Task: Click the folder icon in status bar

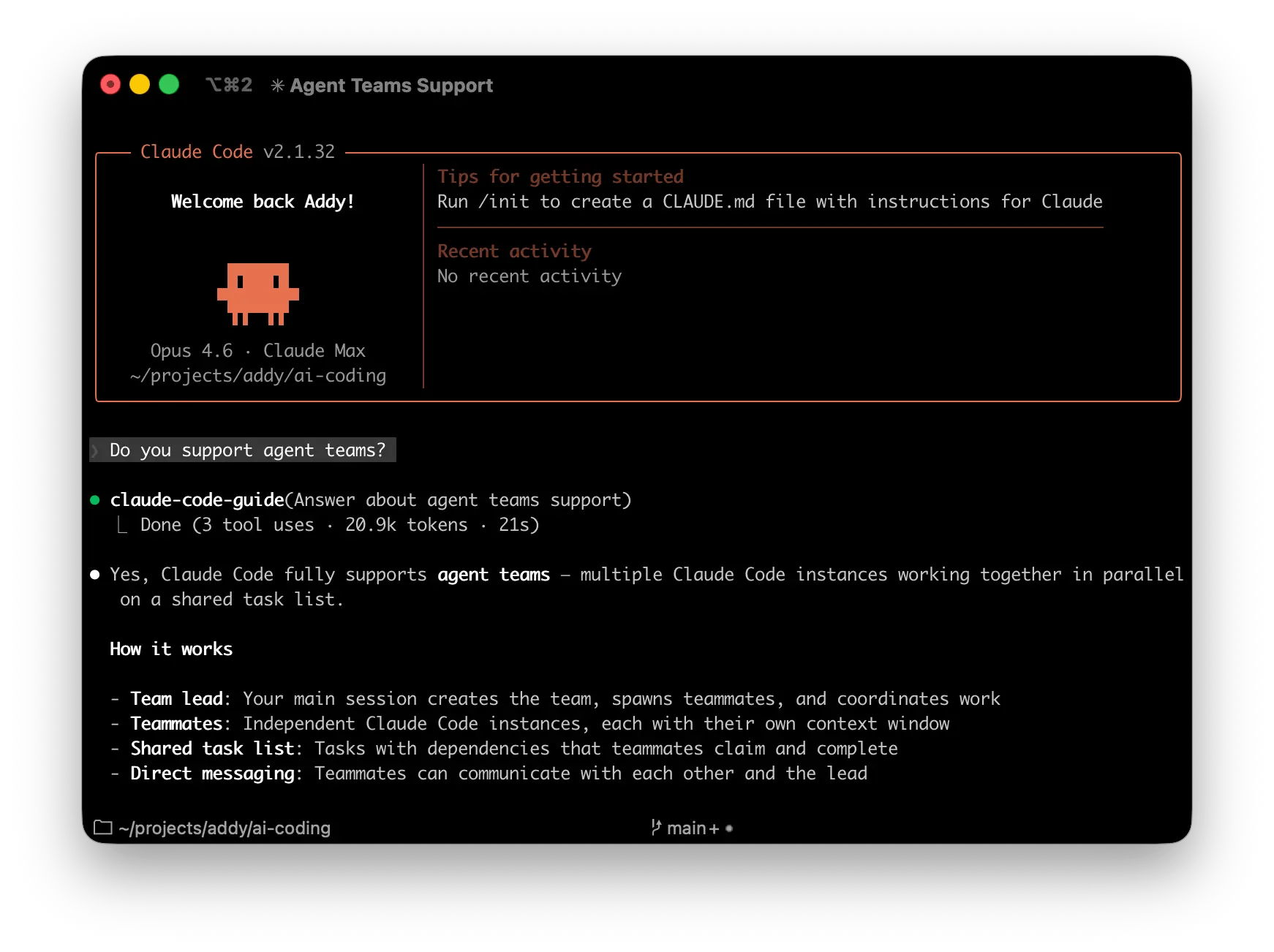Action: pos(103,828)
